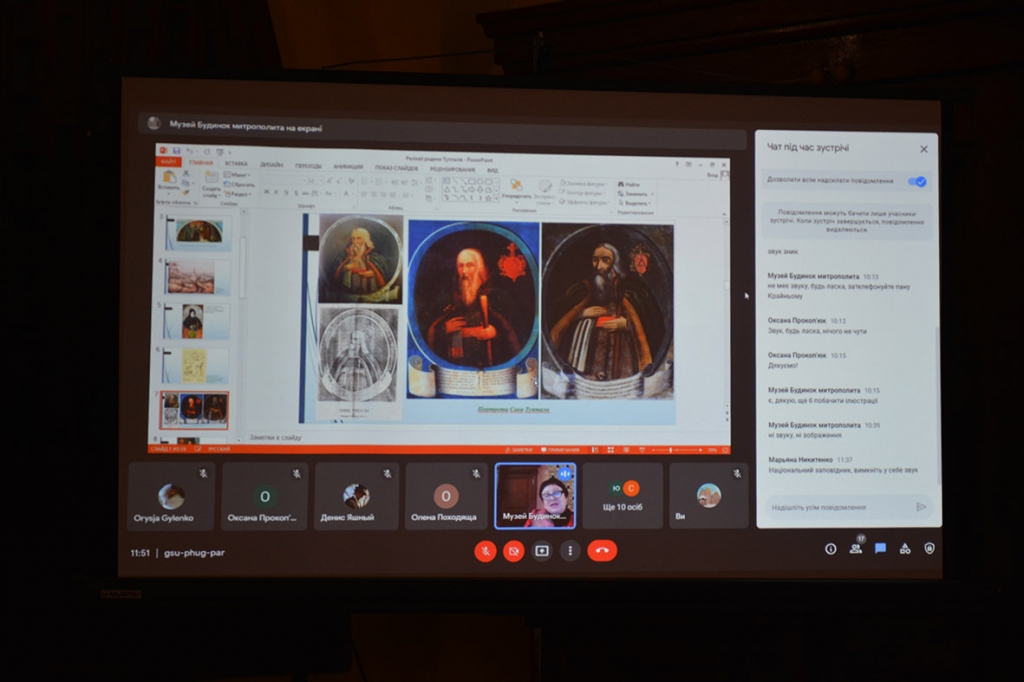The image size is (1024, 682).
Task: Select slide 7 thumbnail in slide panel
Action: coord(195,410)
